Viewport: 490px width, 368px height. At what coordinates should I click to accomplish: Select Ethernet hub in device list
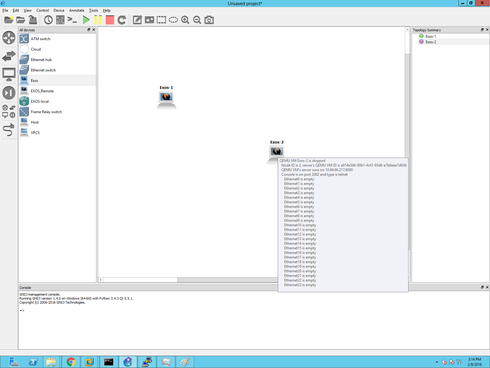tap(57, 60)
